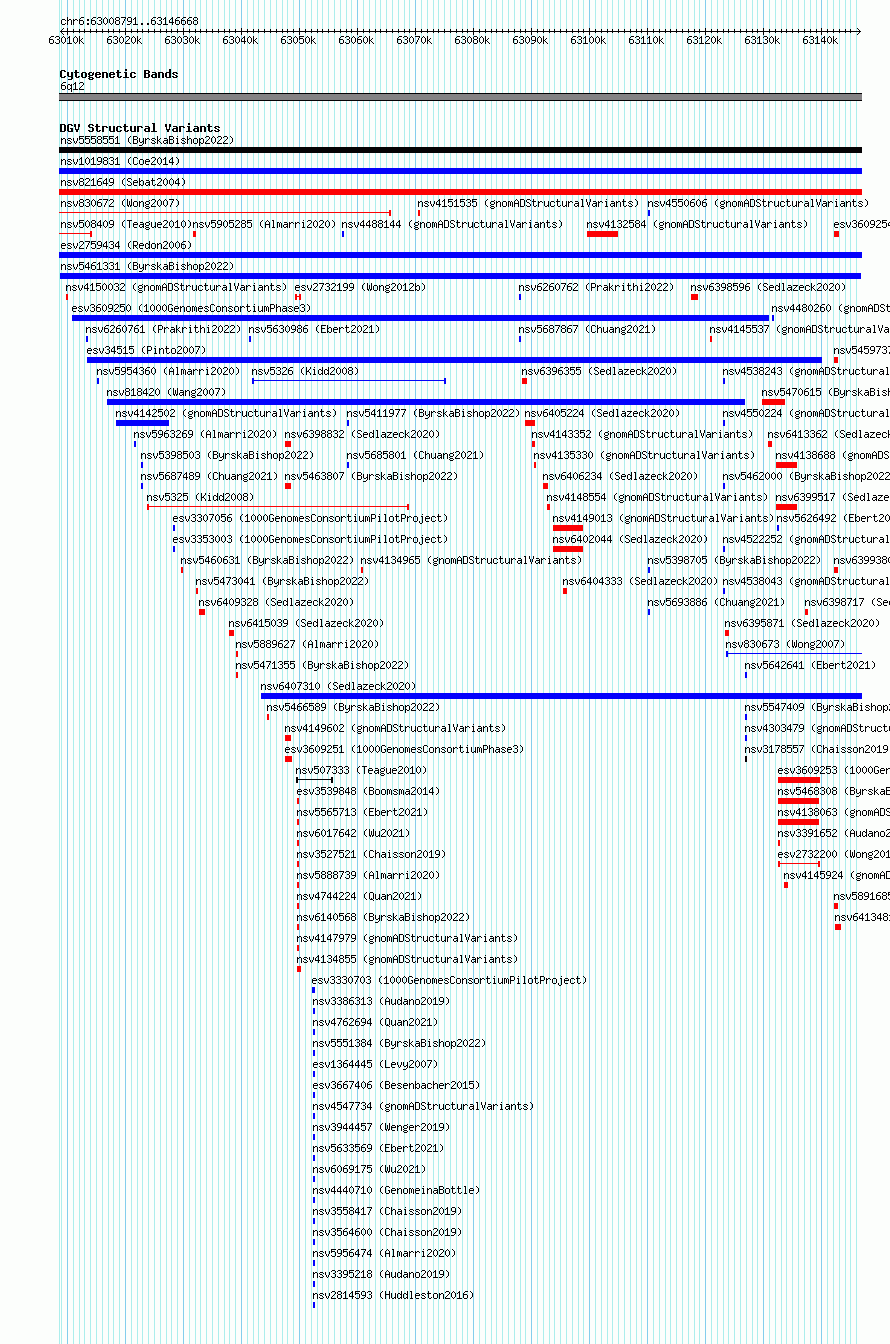The image size is (890, 1344).
Task: Click the nsv5473041 (ByrskaBishop2022) label
Action: point(282,581)
